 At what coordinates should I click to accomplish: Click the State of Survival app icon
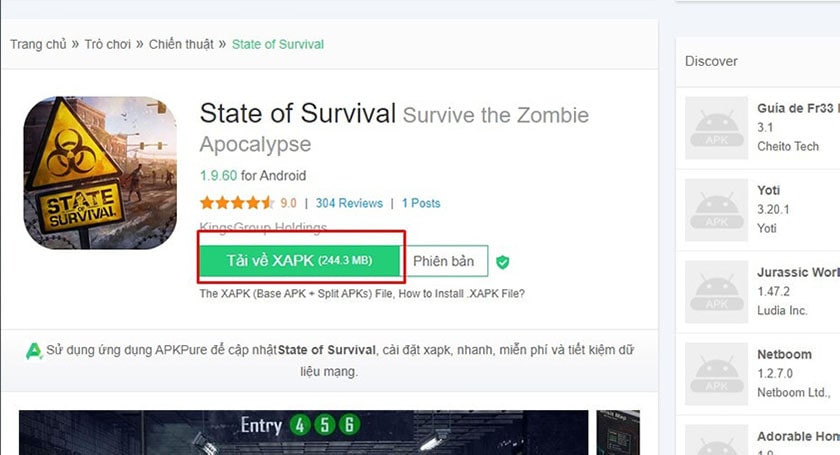pyautogui.click(x=100, y=173)
